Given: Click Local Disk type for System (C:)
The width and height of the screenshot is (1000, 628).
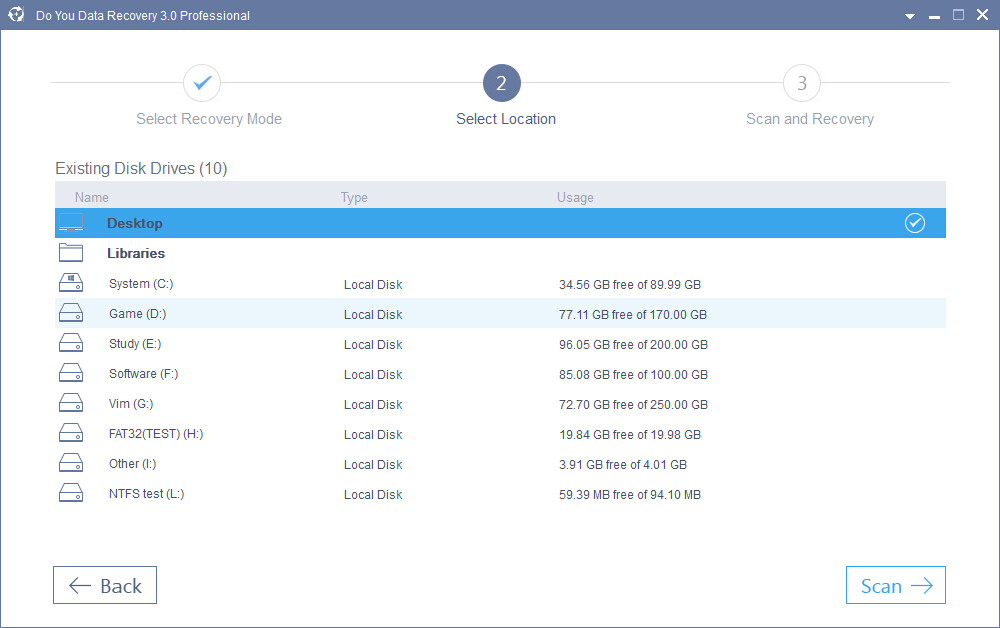Looking at the screenshot, I should 373,285.
